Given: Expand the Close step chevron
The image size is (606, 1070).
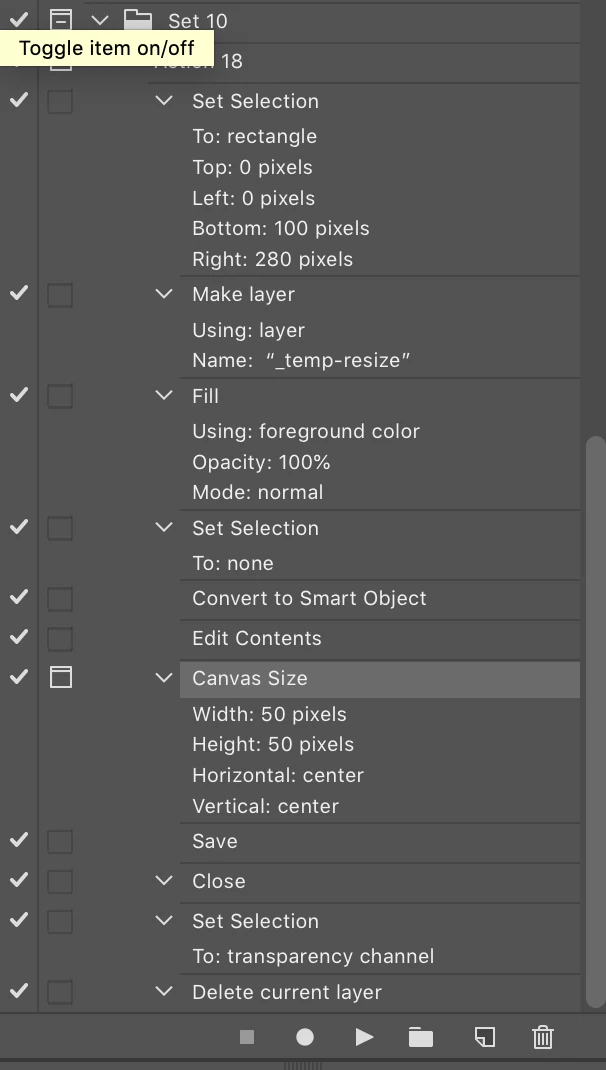Looking at the screenshot, I should [x=164, y=880].
